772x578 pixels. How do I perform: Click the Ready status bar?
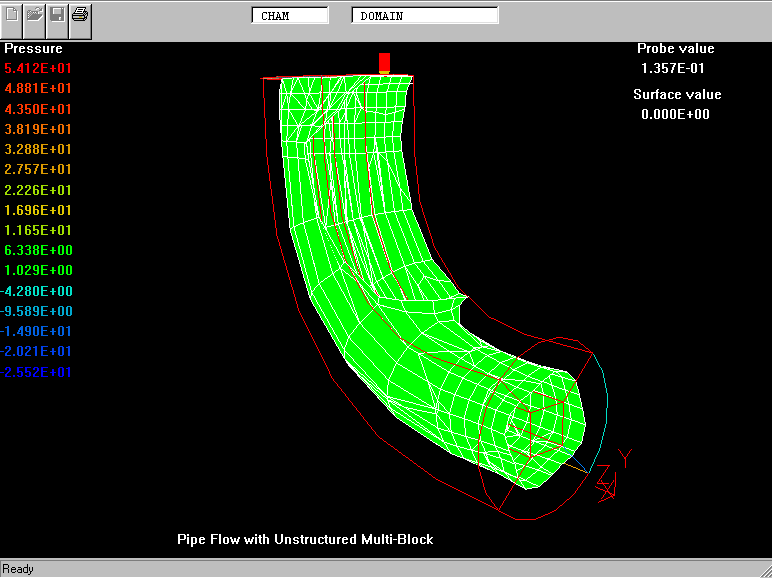tap(18, 569)
